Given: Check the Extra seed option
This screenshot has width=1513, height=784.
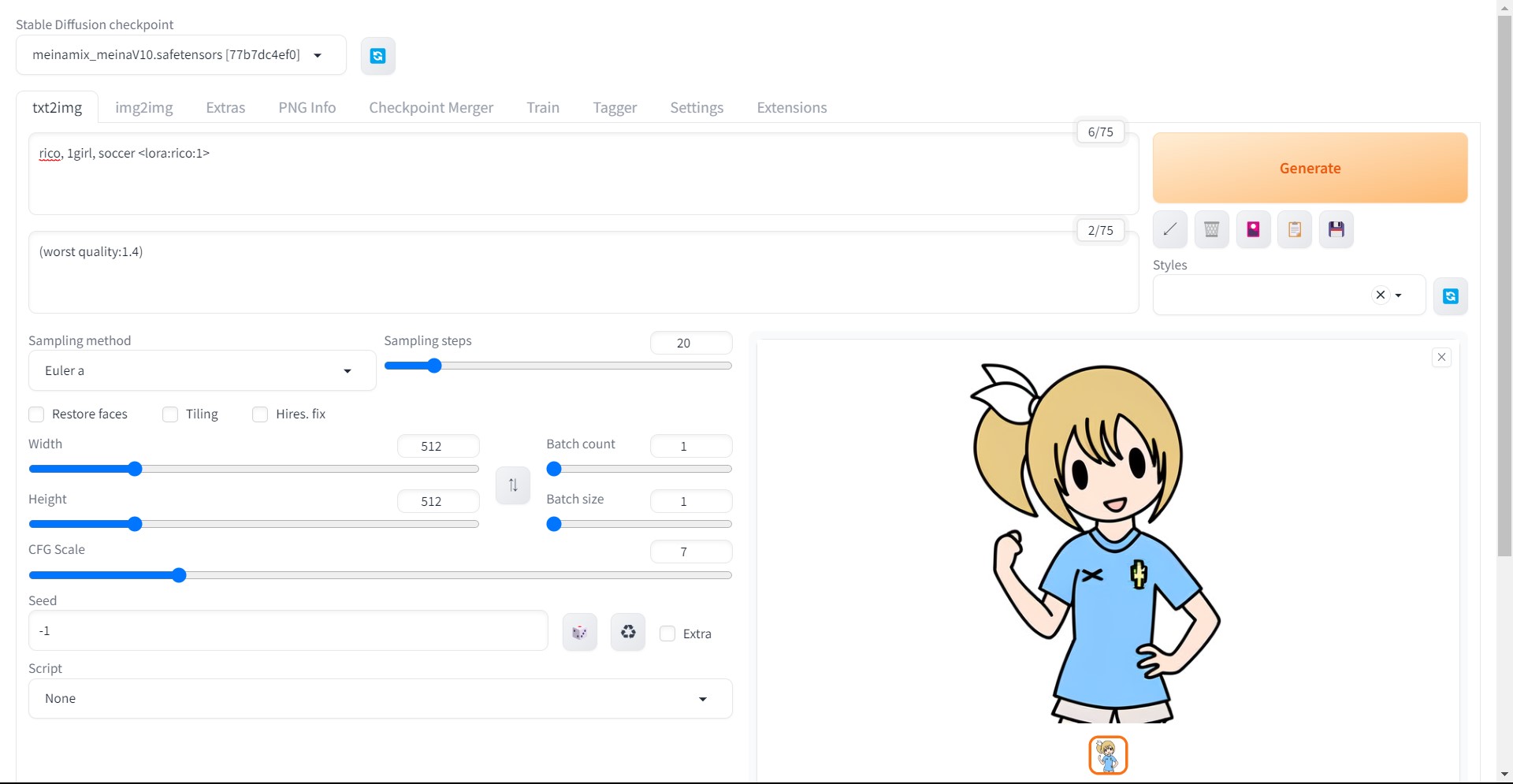Looking at the screenshot, I should [667, 634].
